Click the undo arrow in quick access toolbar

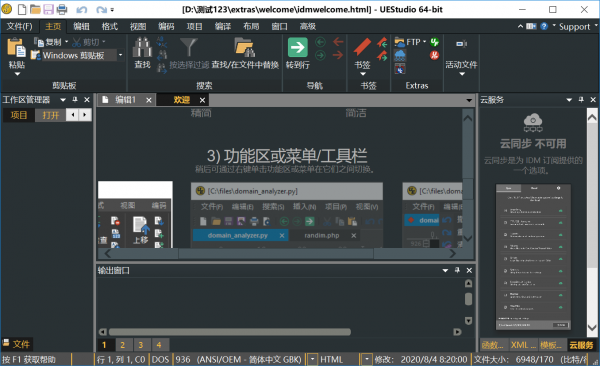point(82,10)
